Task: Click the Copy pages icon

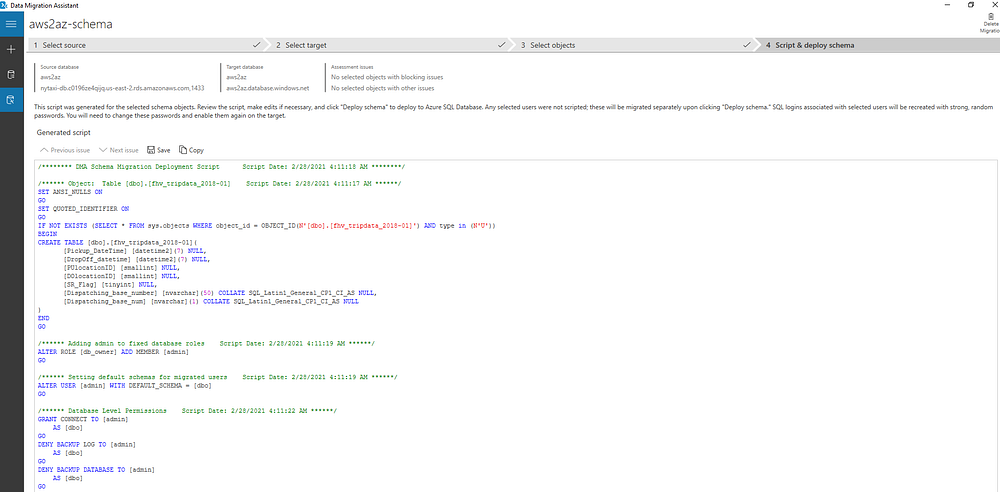Action: click(x=183, y=150)
